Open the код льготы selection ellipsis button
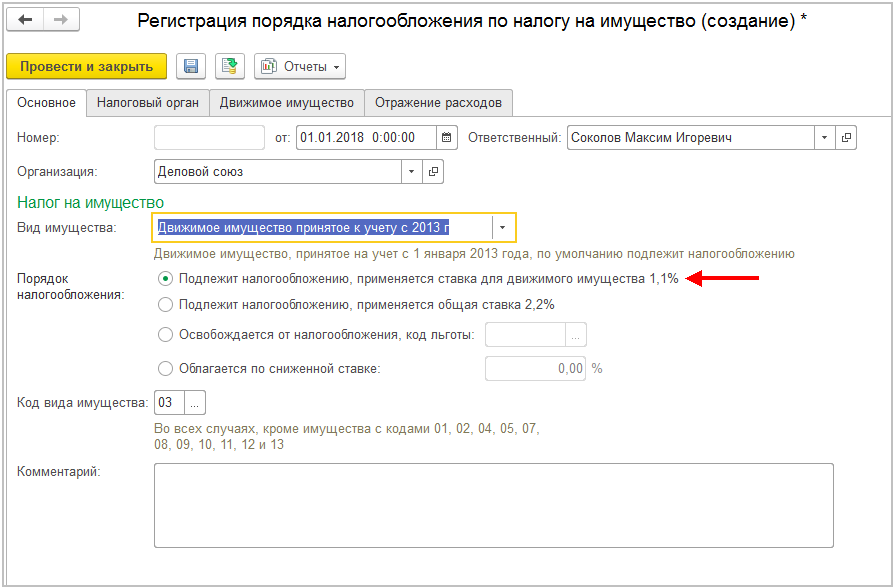 click(x=575, y=335)
